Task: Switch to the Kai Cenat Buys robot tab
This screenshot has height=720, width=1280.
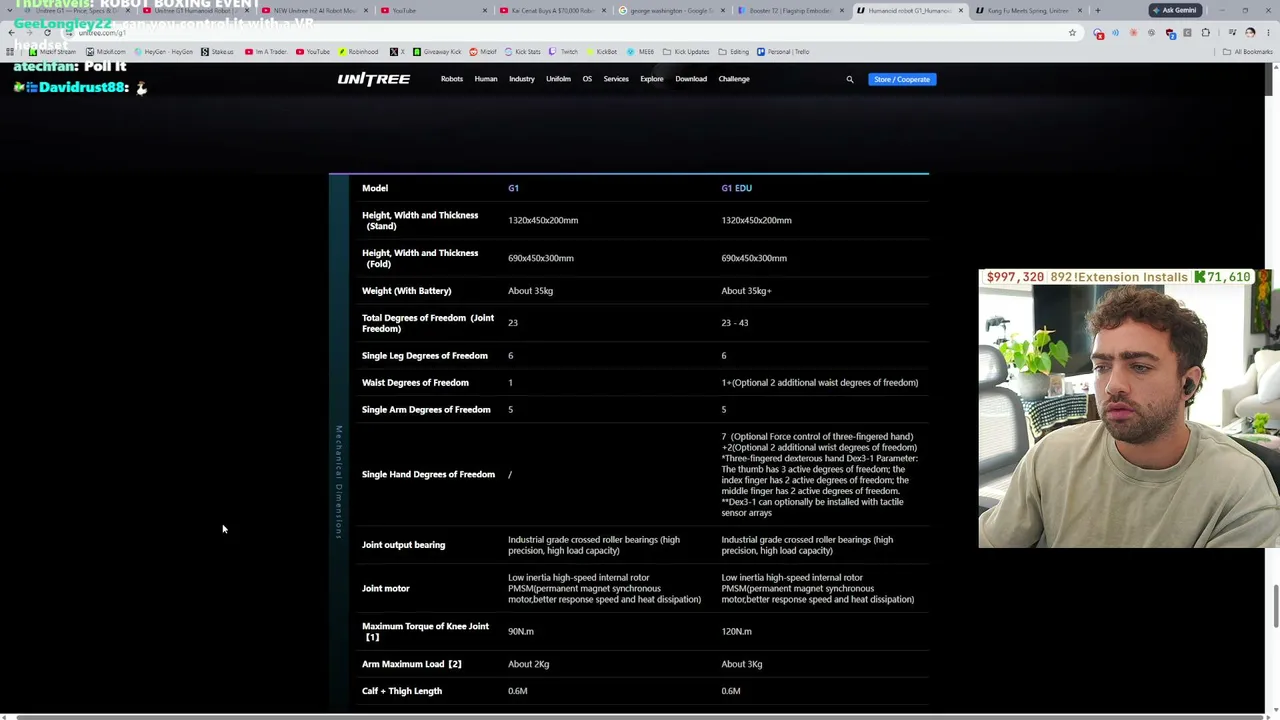Action: (x=553, y=10)
